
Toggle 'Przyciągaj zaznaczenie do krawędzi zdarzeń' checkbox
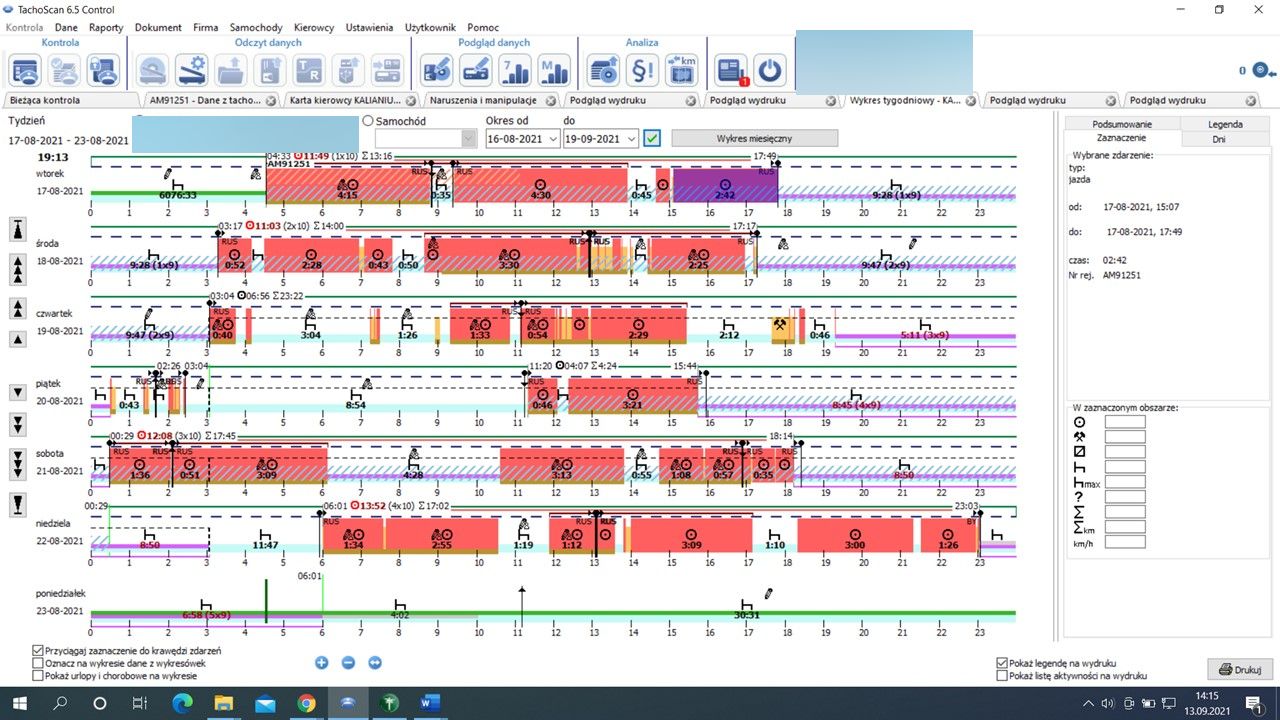pos(38,650)
